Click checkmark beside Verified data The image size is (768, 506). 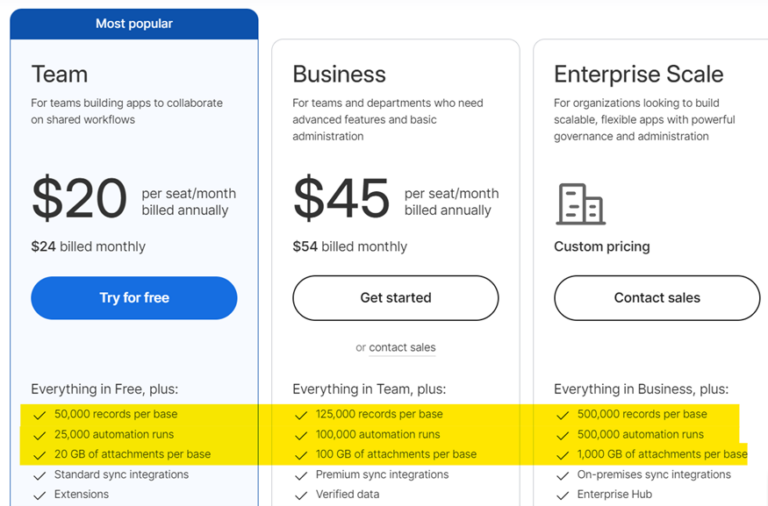pos(301,495)
